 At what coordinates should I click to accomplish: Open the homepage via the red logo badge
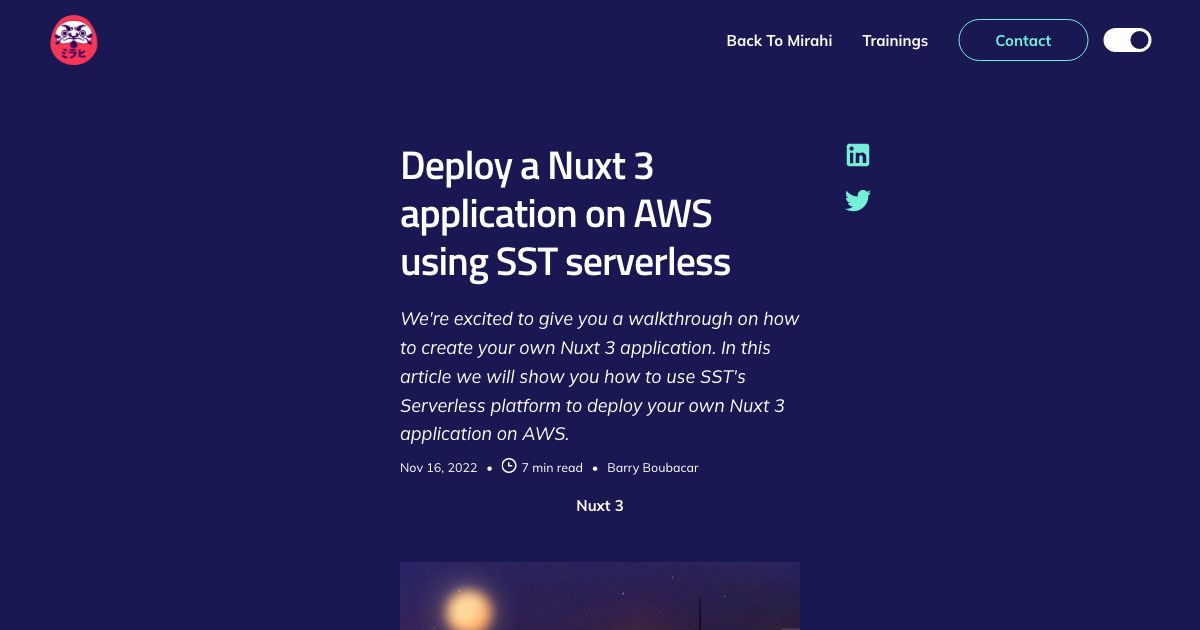[x=74, y=40]
